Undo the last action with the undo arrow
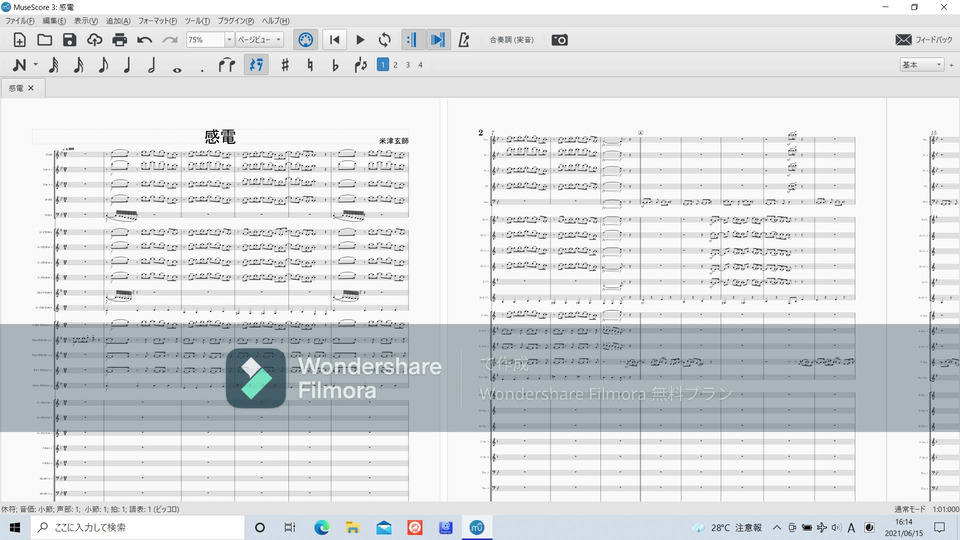 click(x=144, y=40)
